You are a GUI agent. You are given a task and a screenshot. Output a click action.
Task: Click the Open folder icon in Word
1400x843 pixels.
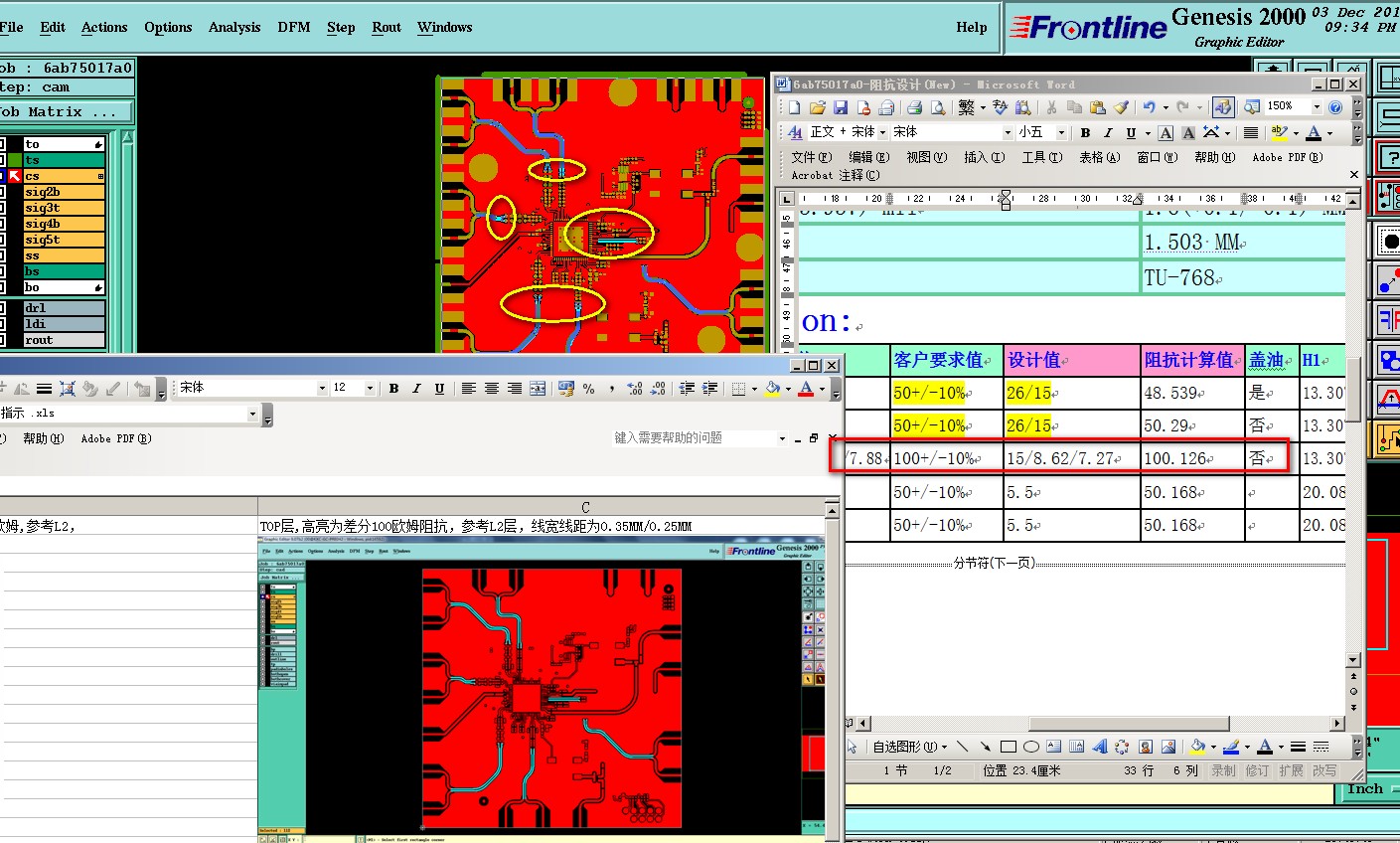(818, 107)
